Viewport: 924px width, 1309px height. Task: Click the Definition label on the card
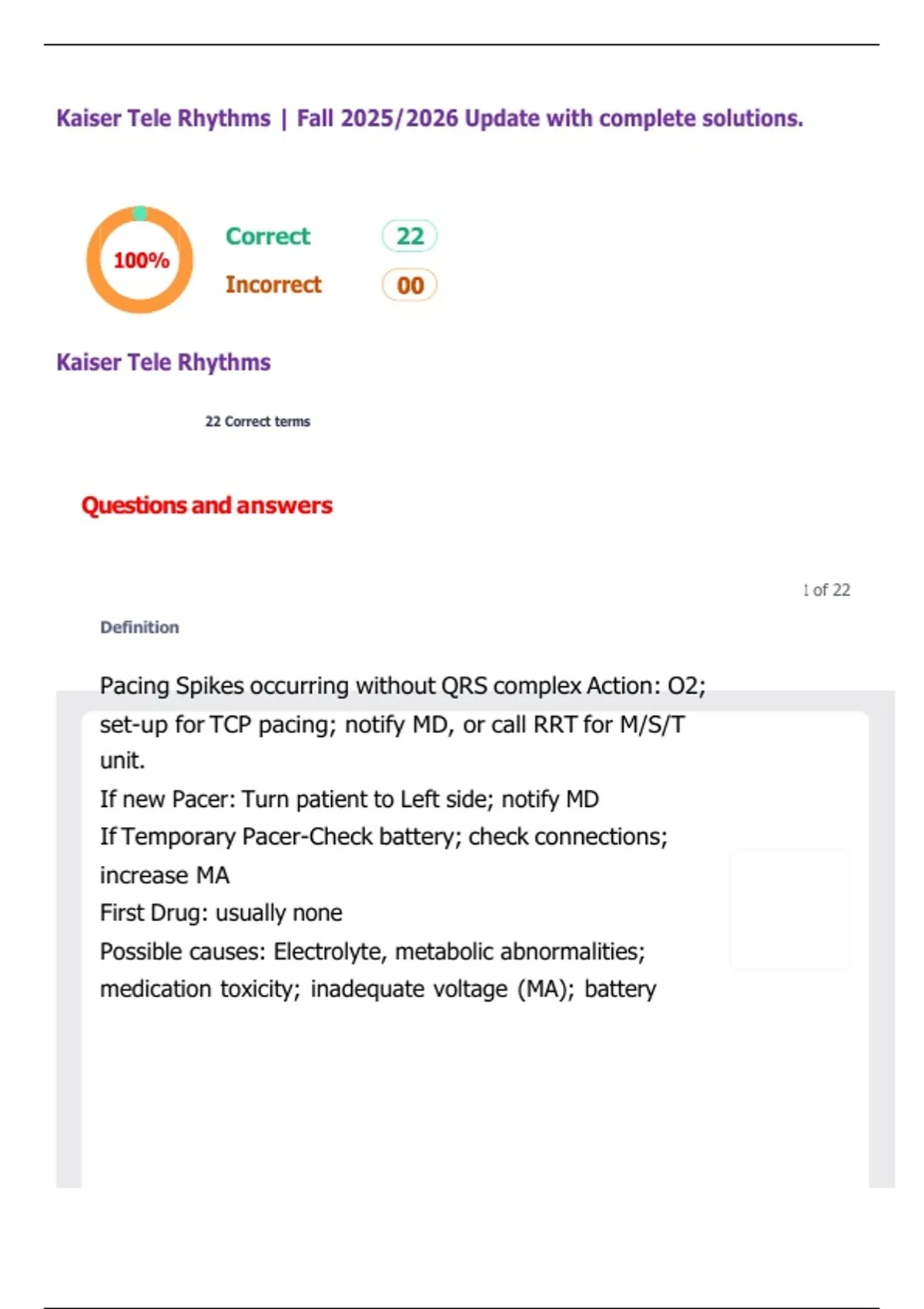[139, 628]
